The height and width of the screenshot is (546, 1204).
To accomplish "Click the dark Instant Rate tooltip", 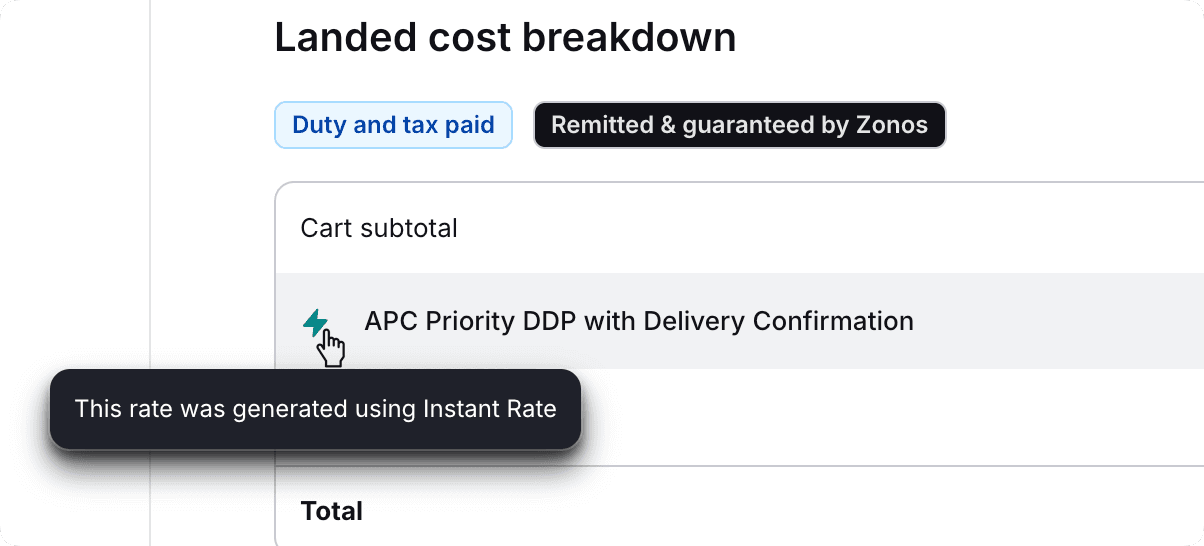I will click(x=315, y=409).
